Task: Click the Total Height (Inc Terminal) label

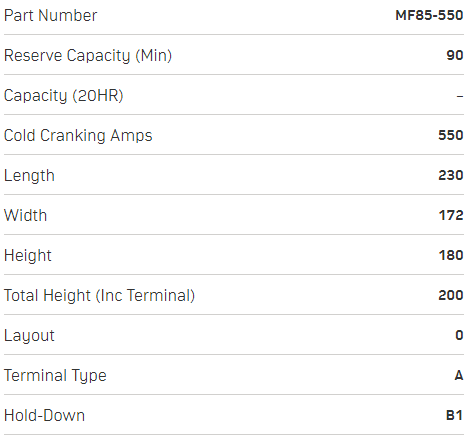Action: point(99,296)
